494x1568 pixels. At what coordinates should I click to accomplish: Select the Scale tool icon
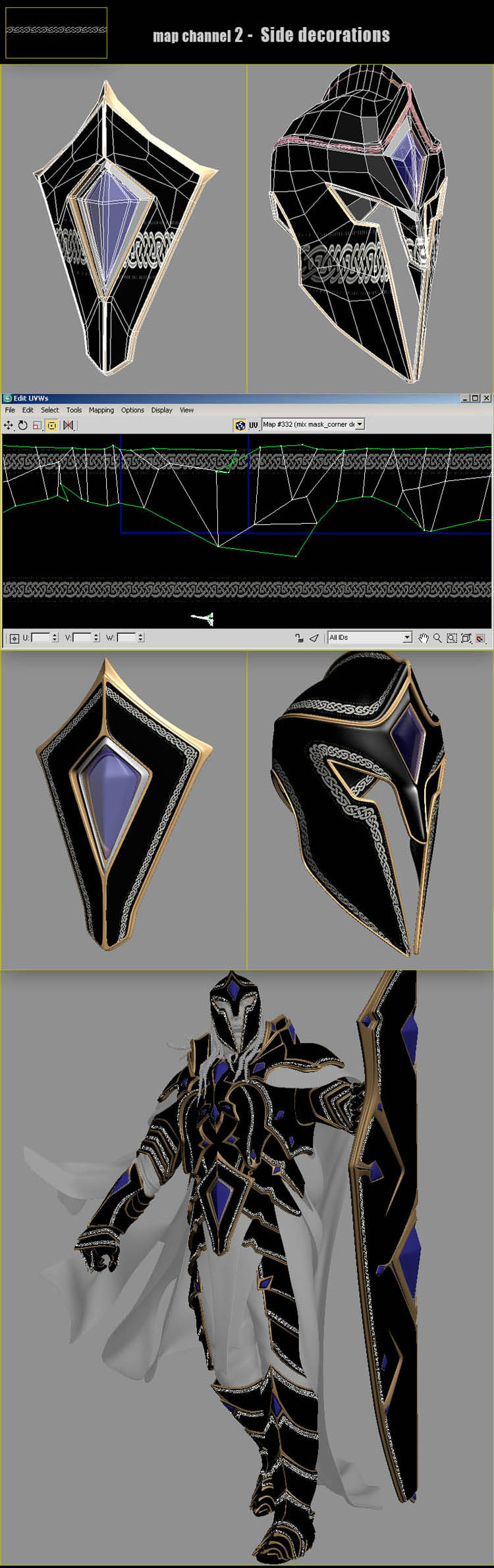(x=37, y=425)
